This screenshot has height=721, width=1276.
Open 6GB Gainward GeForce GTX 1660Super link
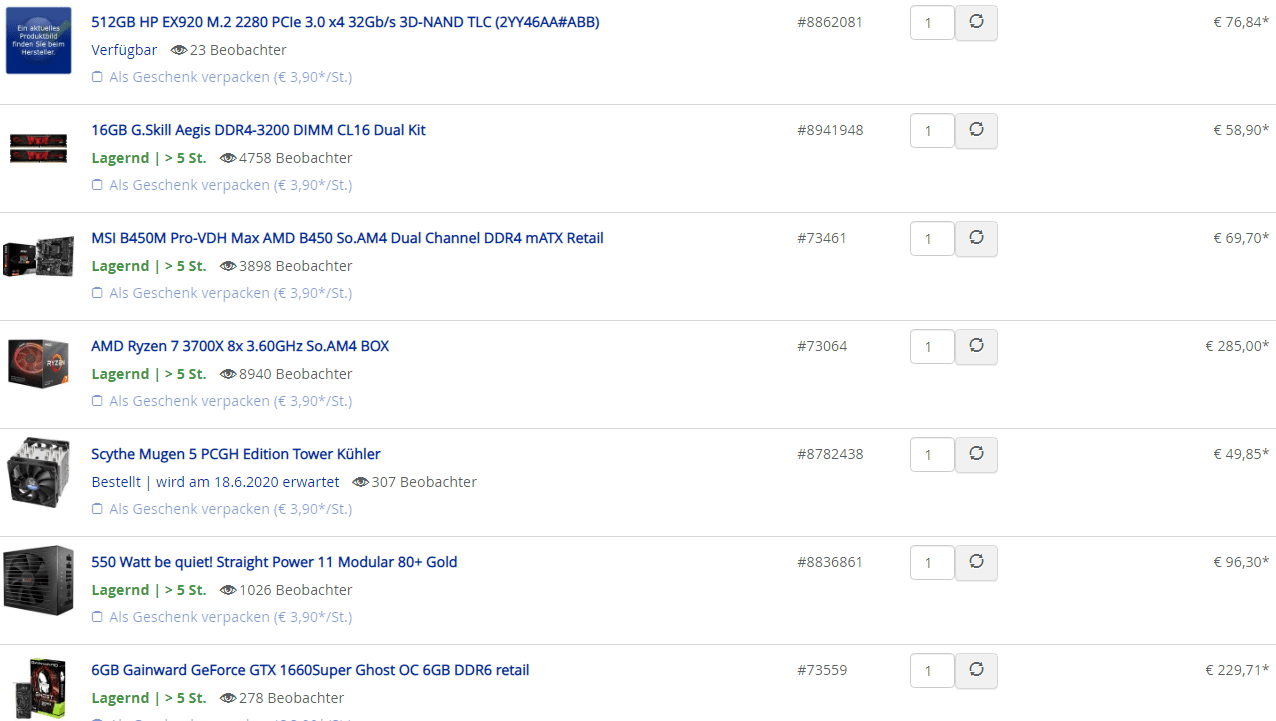click(x=310, y=670)
